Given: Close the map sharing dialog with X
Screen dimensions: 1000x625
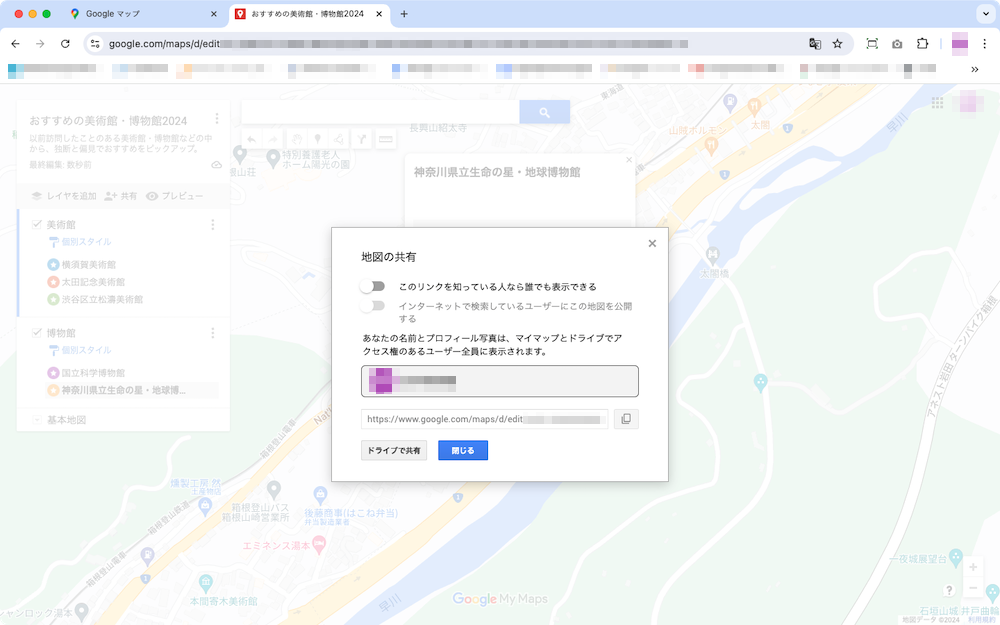Looking at the screenshot, I should tap(652, 243).
